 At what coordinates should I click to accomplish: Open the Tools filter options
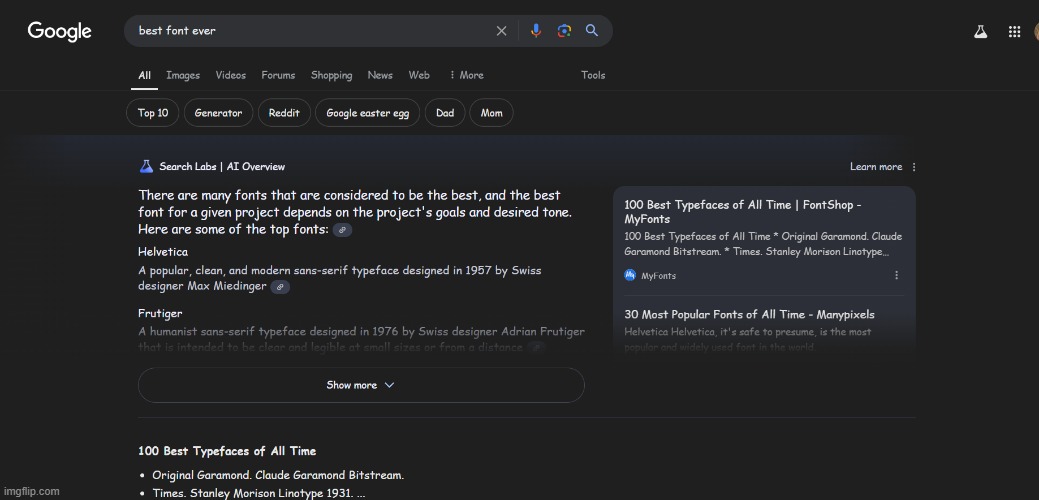tap(593, 75)
